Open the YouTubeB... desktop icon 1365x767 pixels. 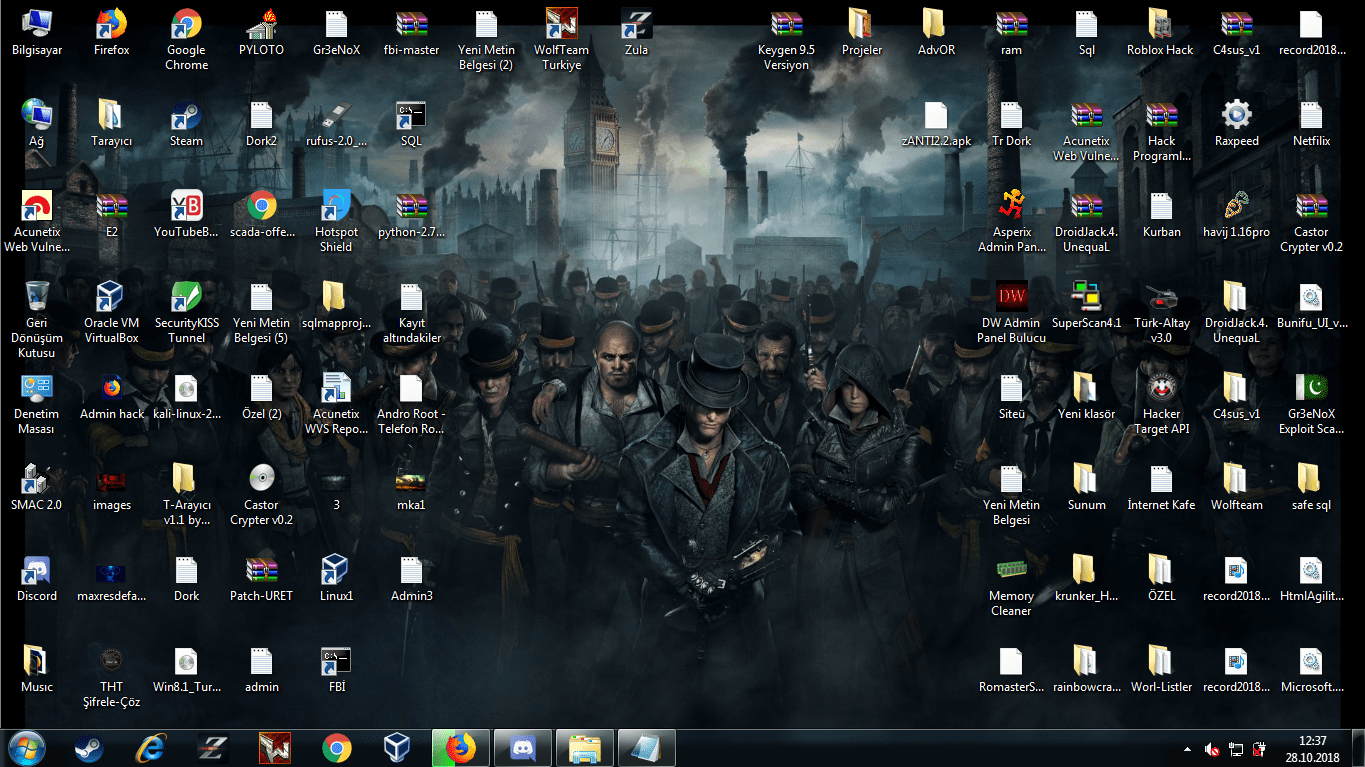(x=187, y=215)
